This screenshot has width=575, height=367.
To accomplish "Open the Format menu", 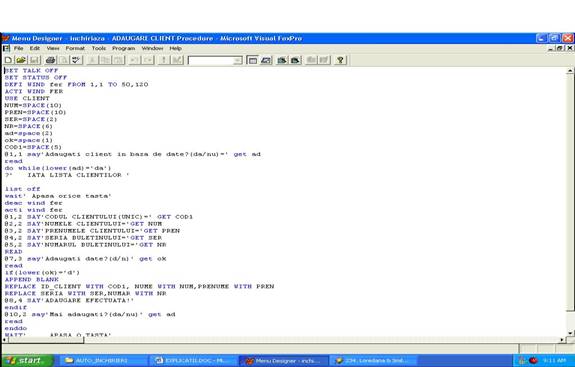I will pyautogui.click(x=75, y=48).
